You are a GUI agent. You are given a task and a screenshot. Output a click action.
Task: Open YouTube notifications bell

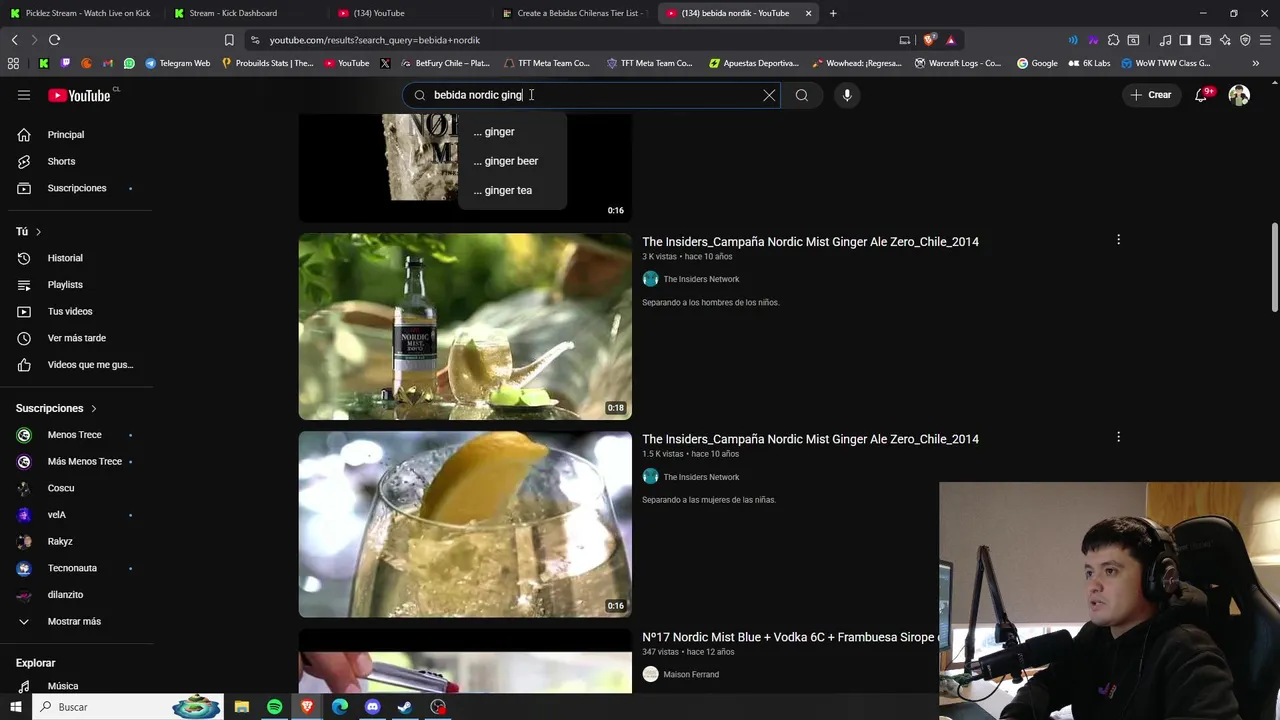click(x=1201, y=95)
